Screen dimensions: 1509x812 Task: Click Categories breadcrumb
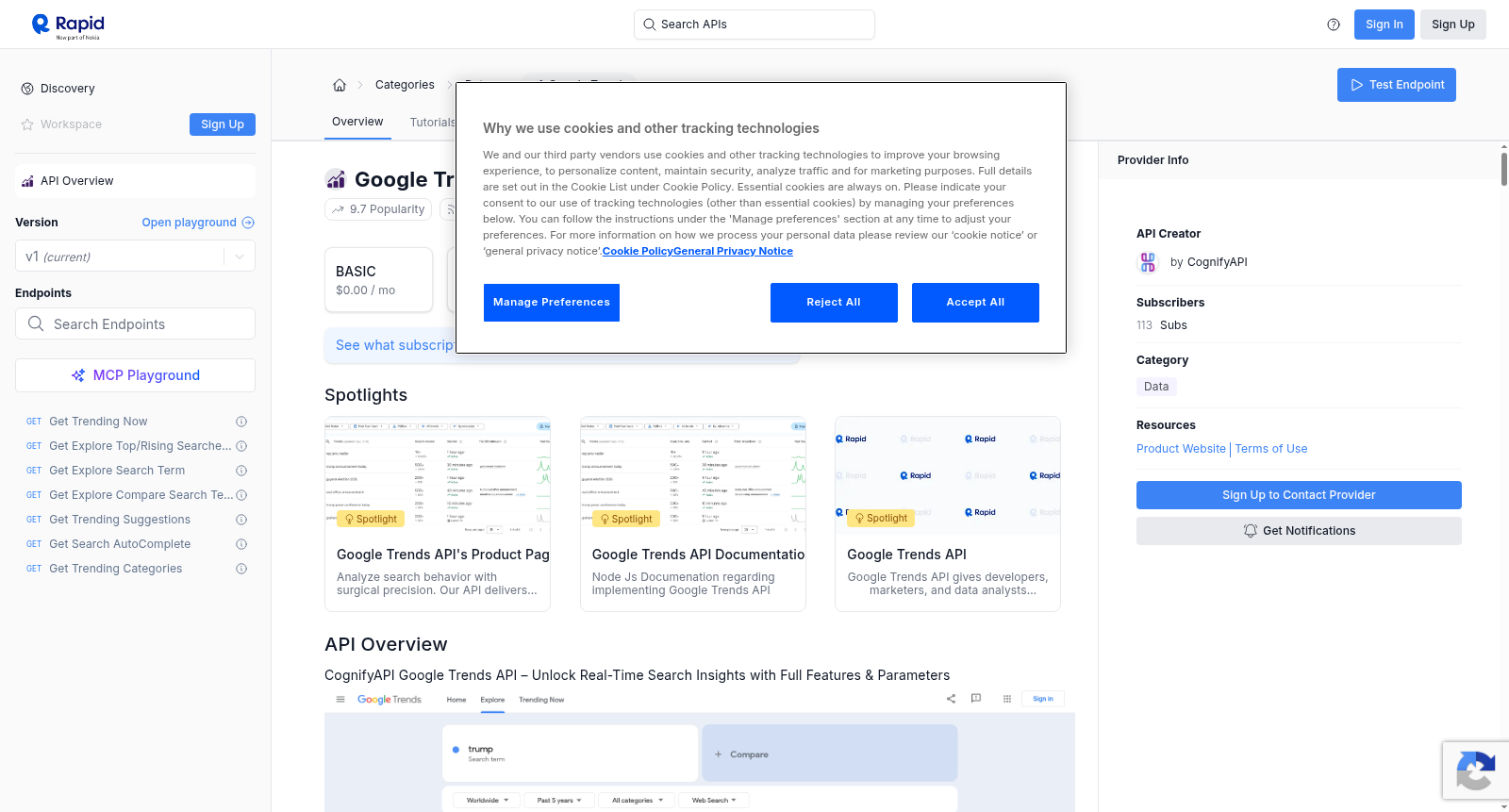pos(405,85)
